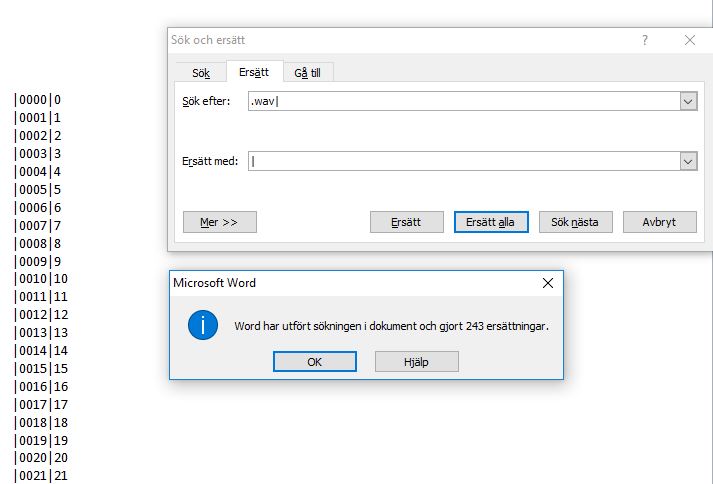Confirm the message with OK

point(314,361)
